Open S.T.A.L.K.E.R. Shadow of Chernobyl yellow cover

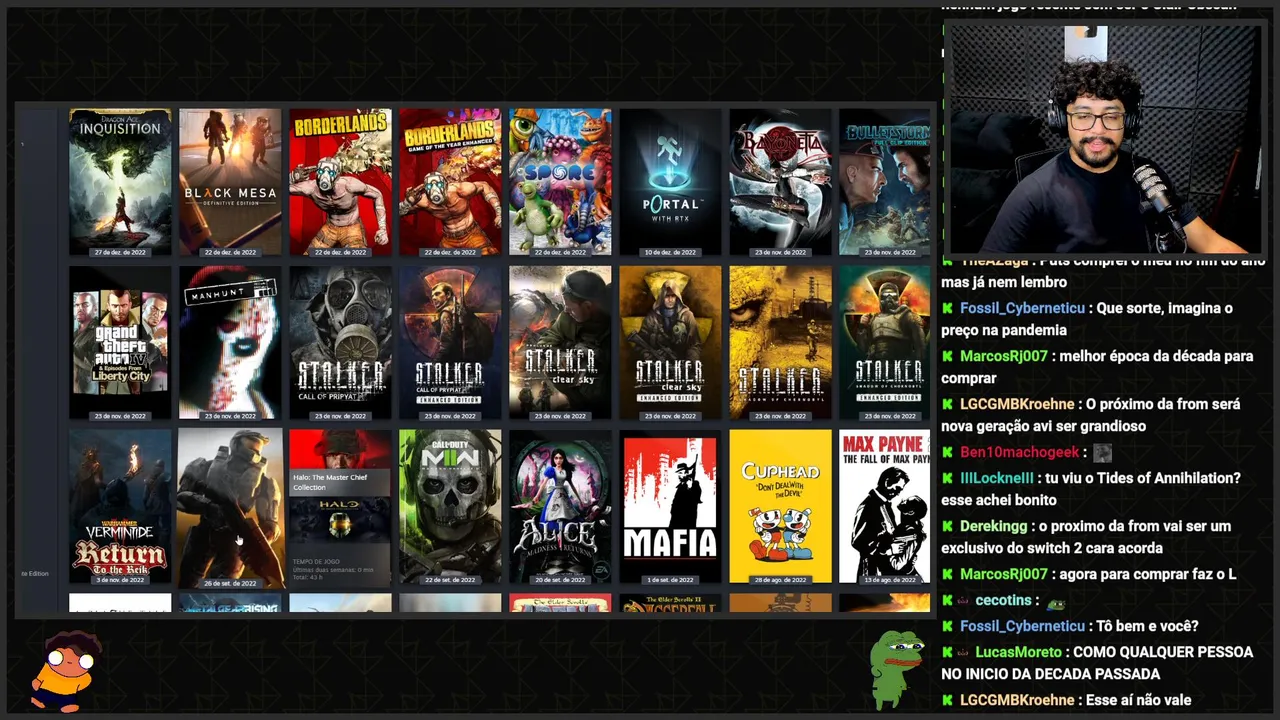click(780, 343)
